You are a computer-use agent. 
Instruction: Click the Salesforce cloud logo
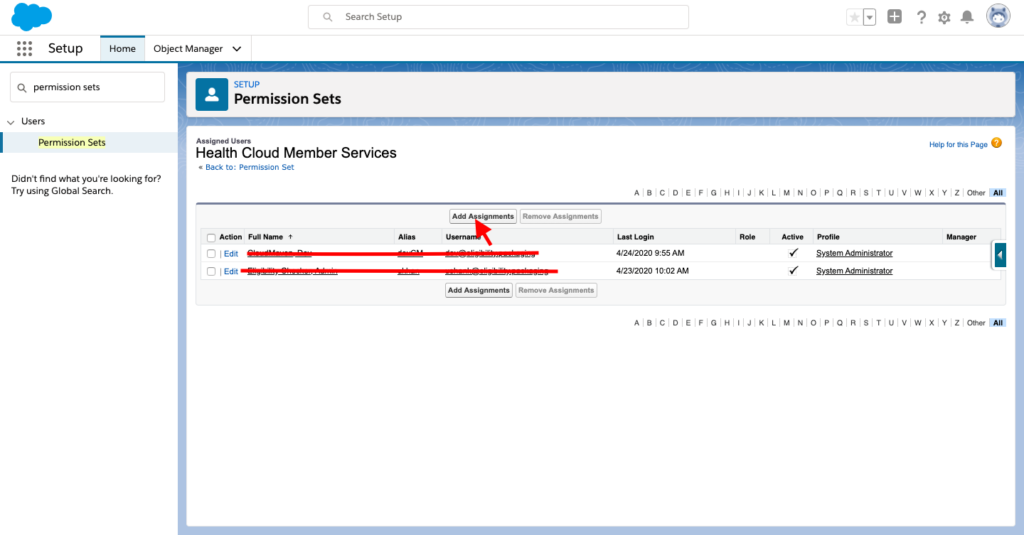[x=31, y=16]
